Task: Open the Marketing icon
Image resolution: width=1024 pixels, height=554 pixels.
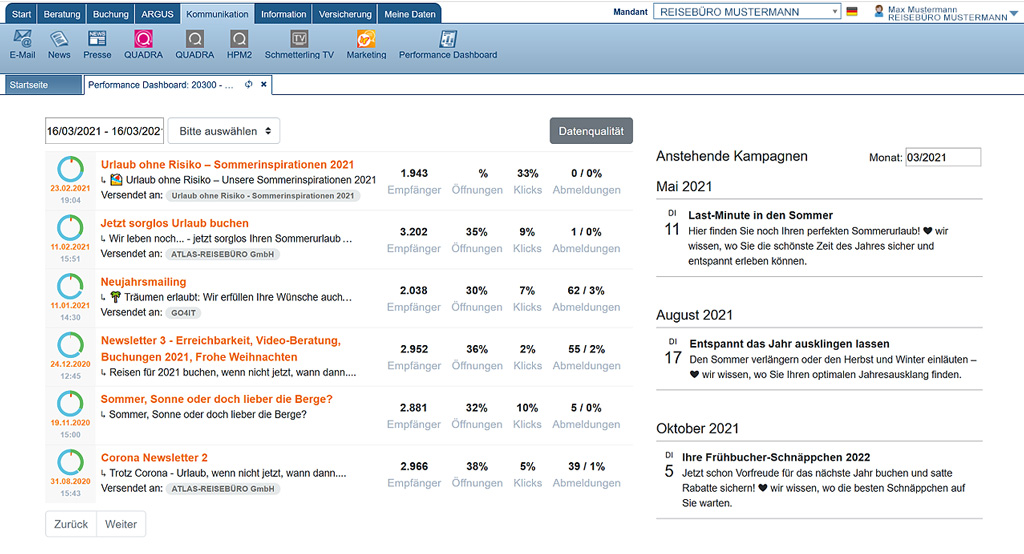Action: click(x=366, y=40)
